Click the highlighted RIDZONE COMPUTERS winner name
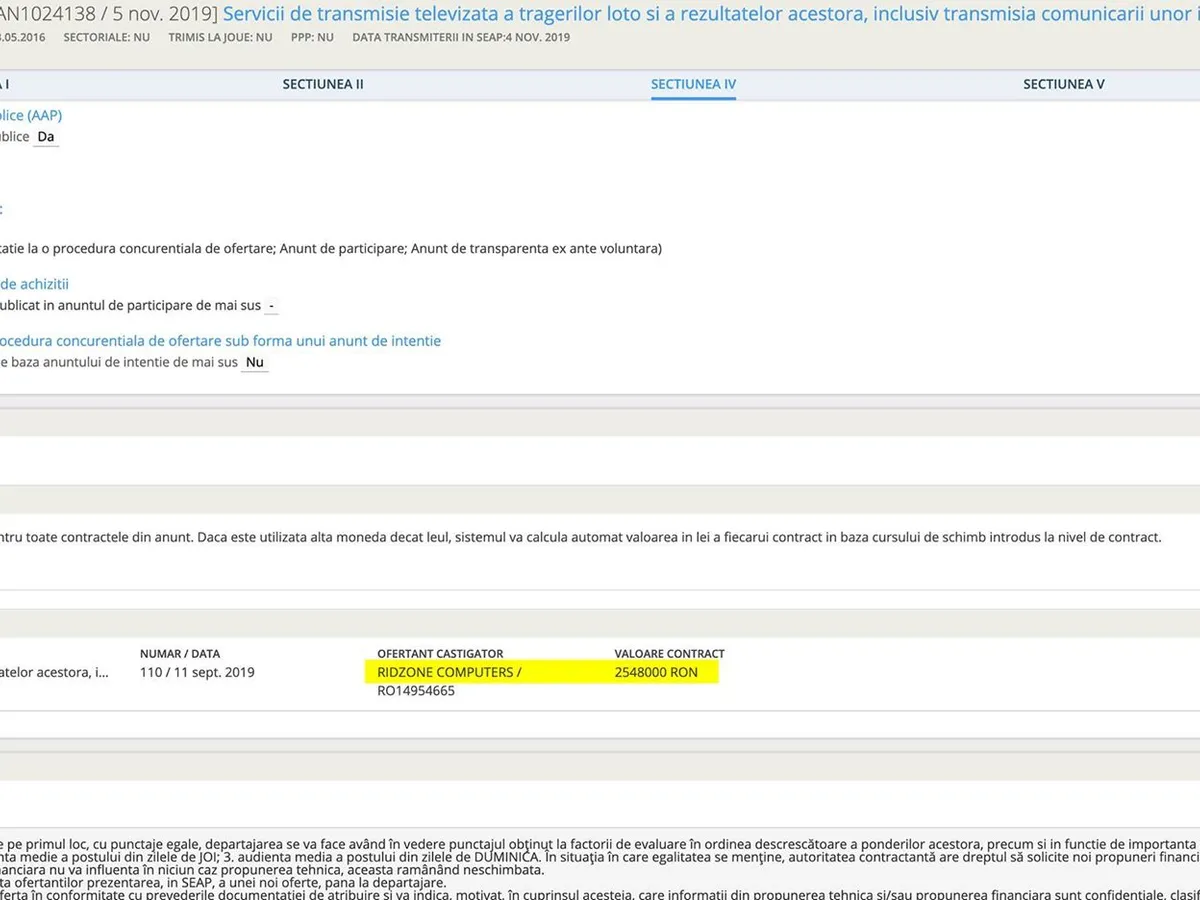 [449, 672]
